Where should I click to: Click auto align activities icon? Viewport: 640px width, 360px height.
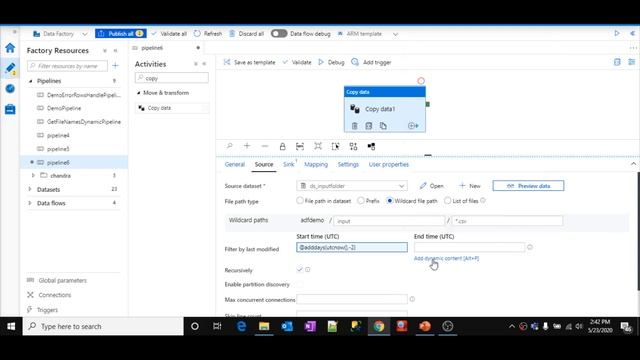click(353, 146)
